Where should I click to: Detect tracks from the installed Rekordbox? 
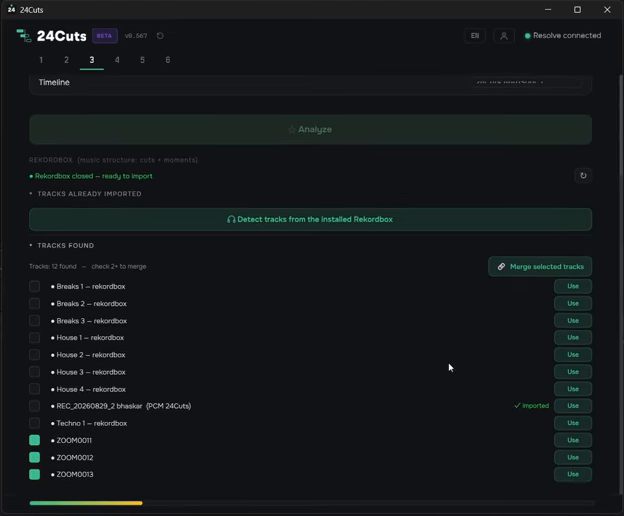tap(310, 220)
